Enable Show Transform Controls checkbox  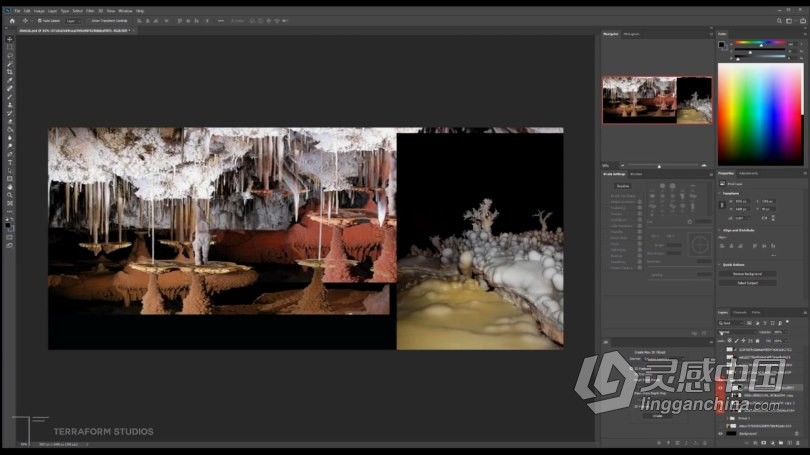[90, 20]
